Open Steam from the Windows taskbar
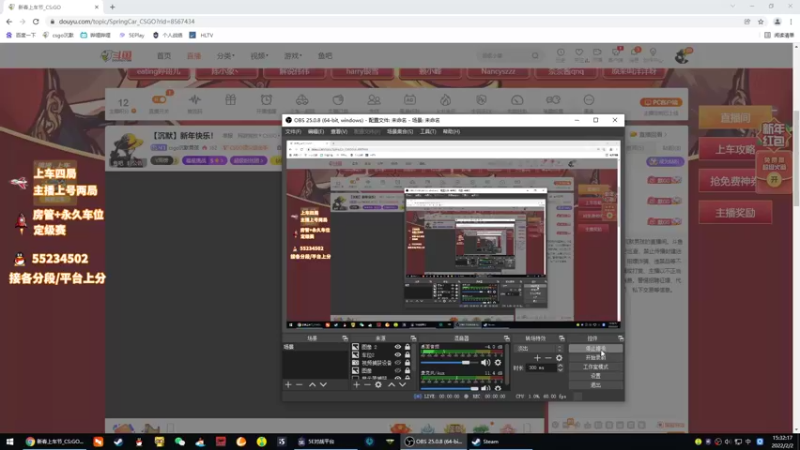The height and width of the screenshot is (450, 800). click(x=485, y=442)
